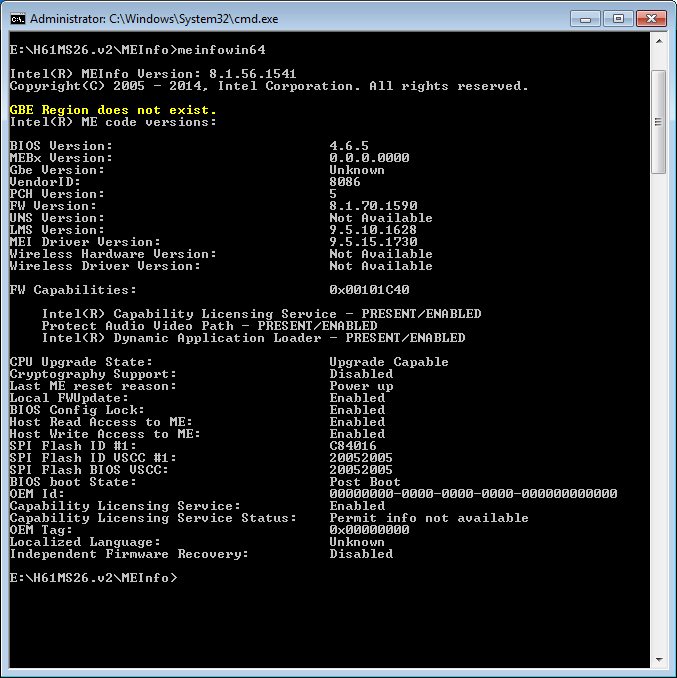Click the vertical scrollbar thumb
Image resolution: width=677 pixels, height=678 pixels.
659,122
